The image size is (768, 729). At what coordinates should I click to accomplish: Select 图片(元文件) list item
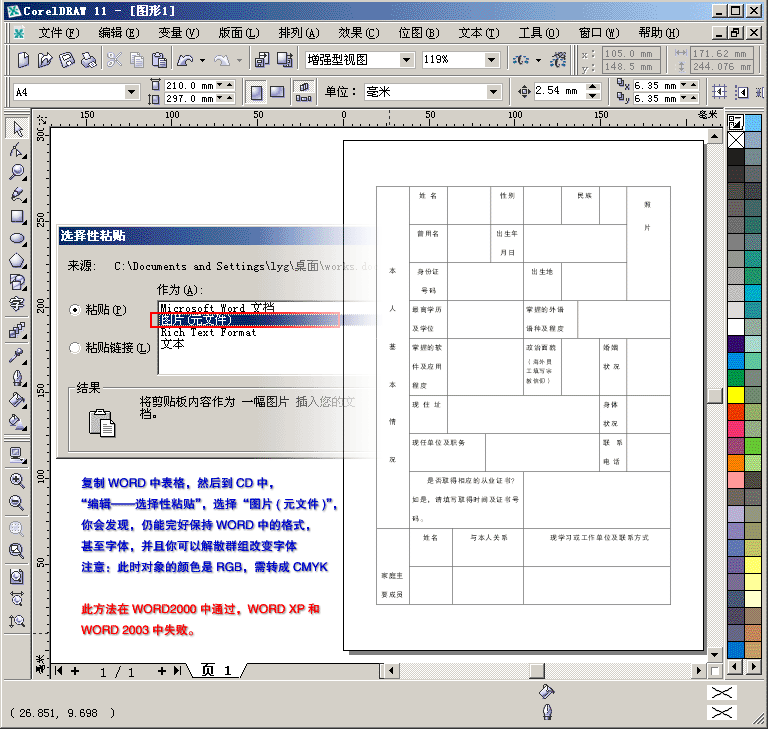250,320
